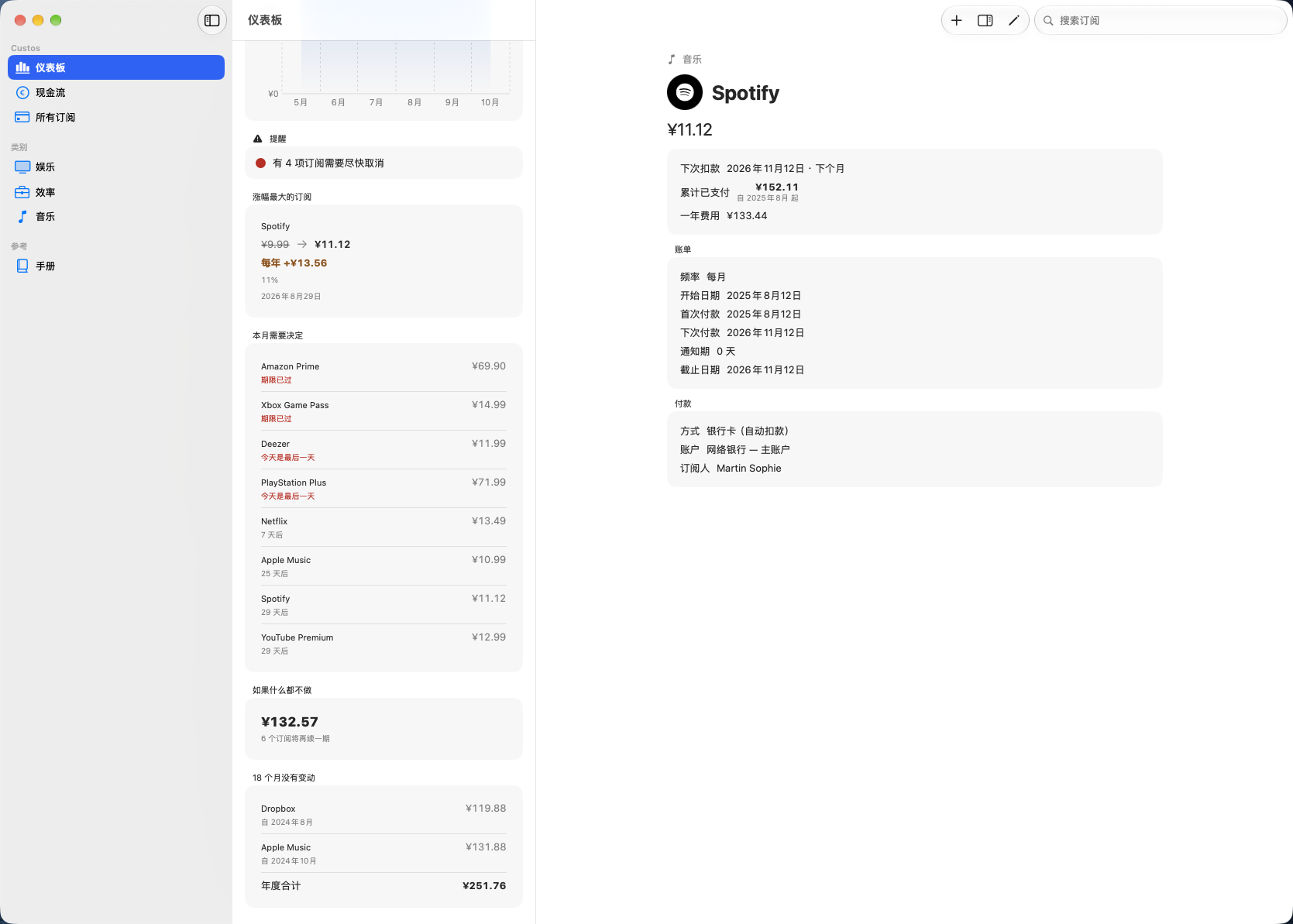Click 累计已支付 ¥152.11 value
This screenshot has height=924, width=1293.
(x=776, y=187)
